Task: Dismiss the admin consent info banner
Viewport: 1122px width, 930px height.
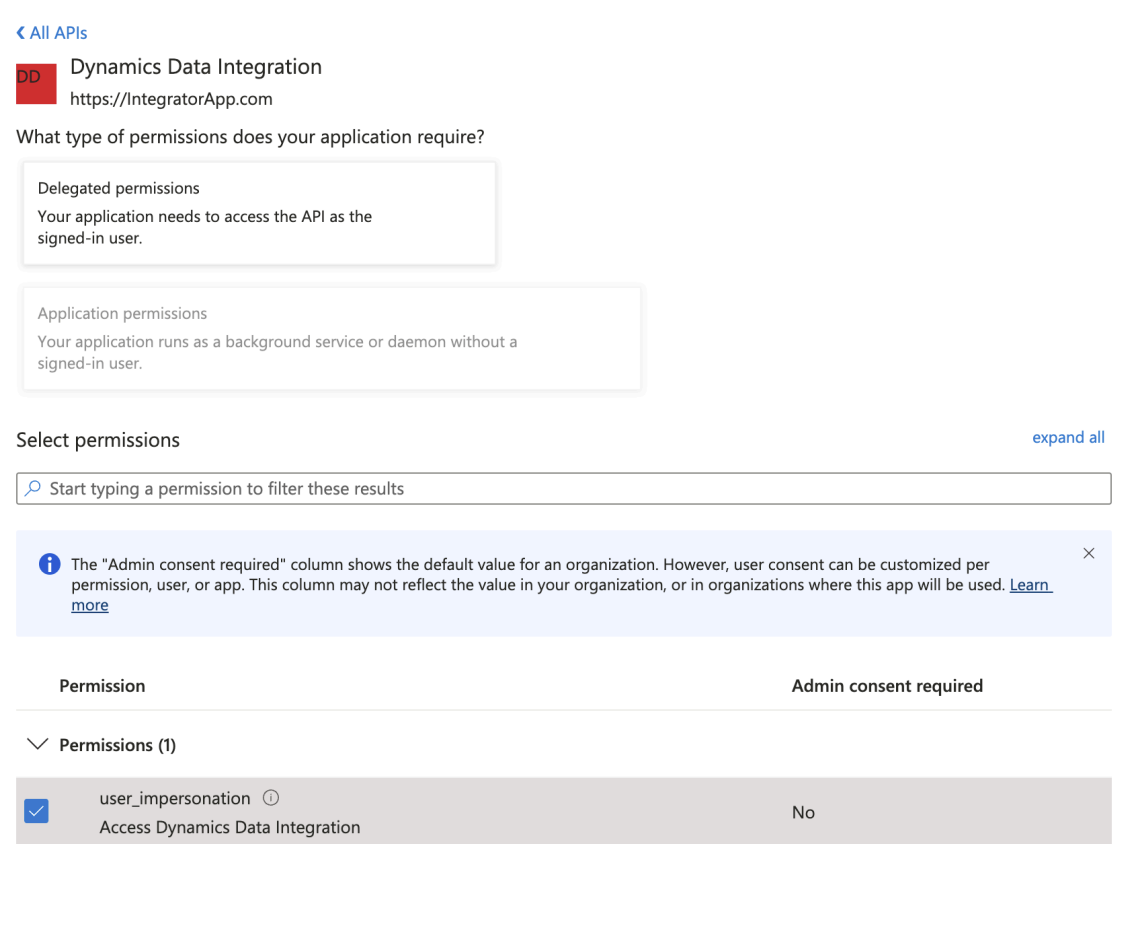Action: point(1088,553)
